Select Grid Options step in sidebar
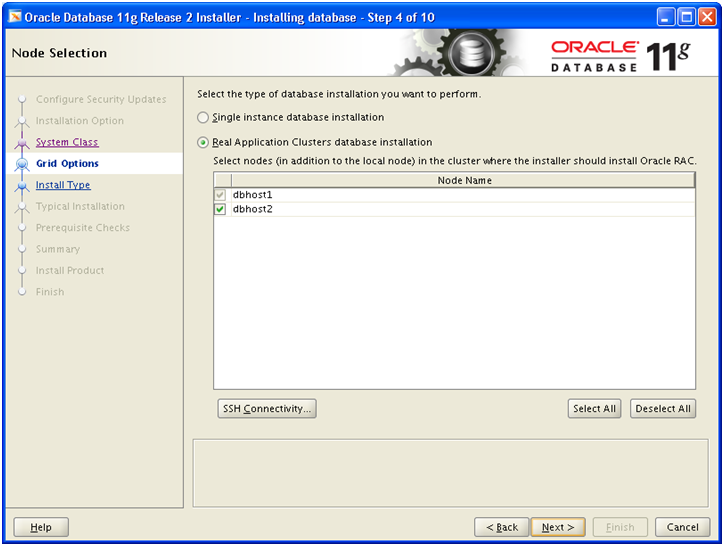Image resolution: width=724 pixels, height=546 pixels. click(x=67, y=164)
